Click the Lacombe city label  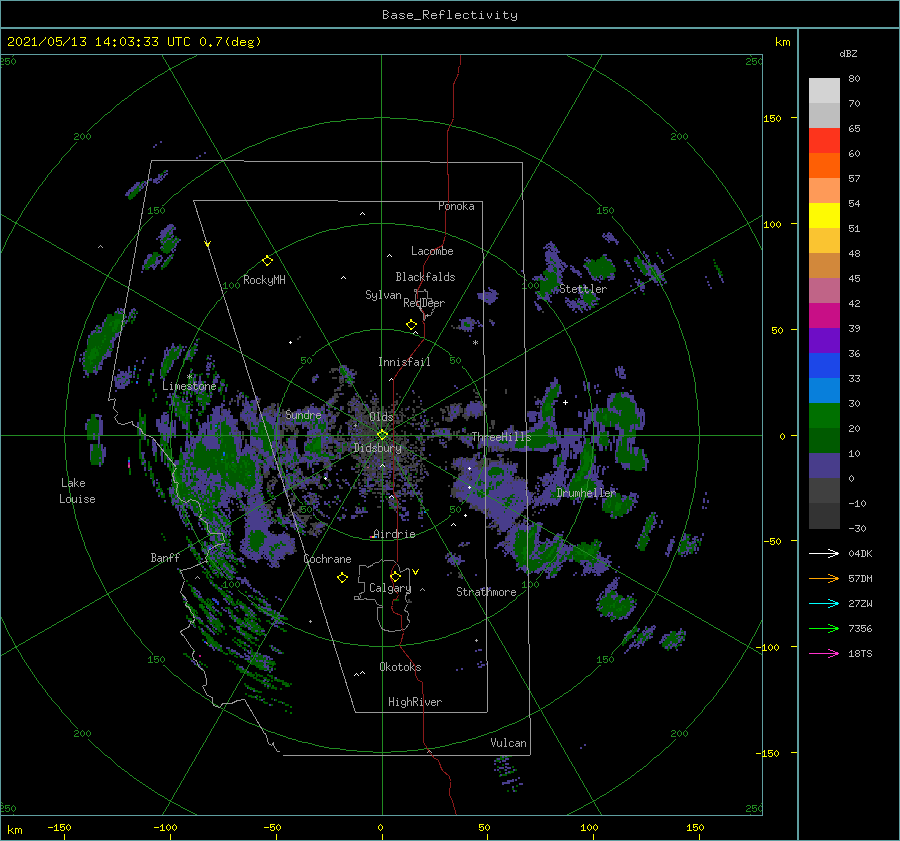tap(432, 251)
